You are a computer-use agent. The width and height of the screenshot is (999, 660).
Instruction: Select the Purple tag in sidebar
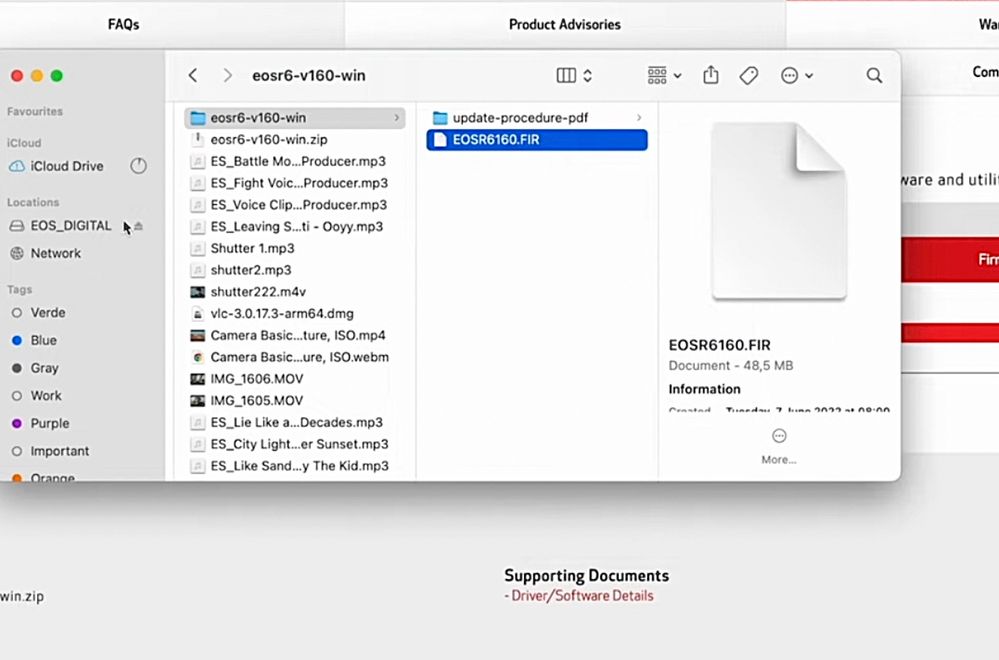pyautogui.click(x=50, y=423)
